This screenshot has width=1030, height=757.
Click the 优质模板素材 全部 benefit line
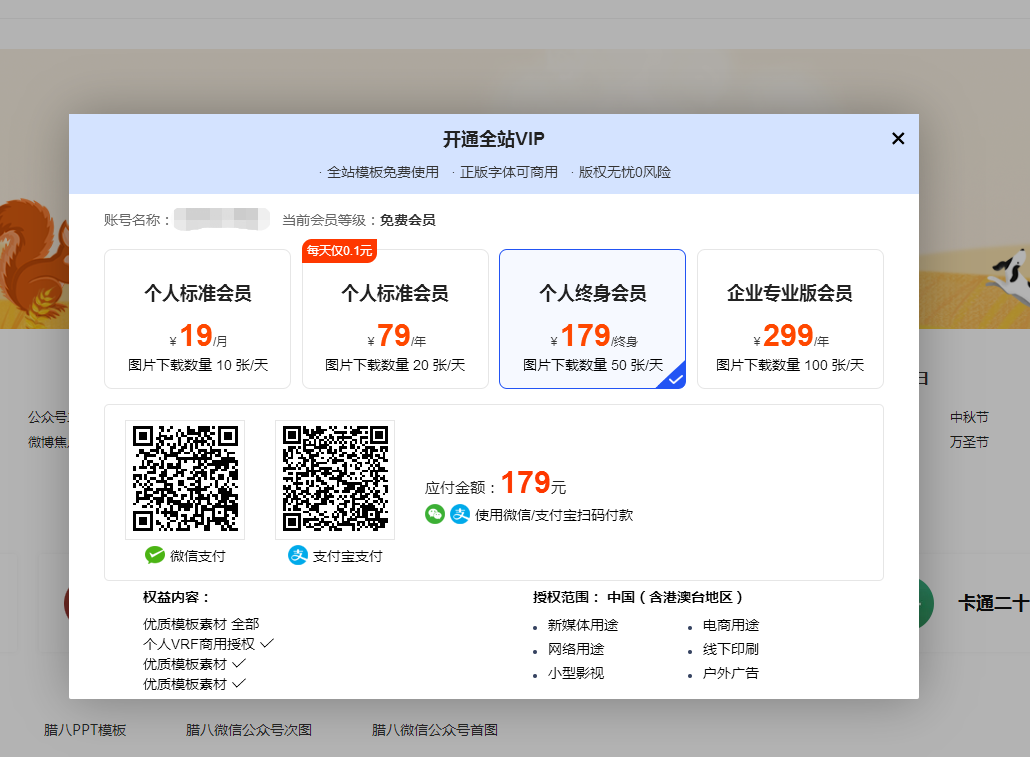pos(201,624)
